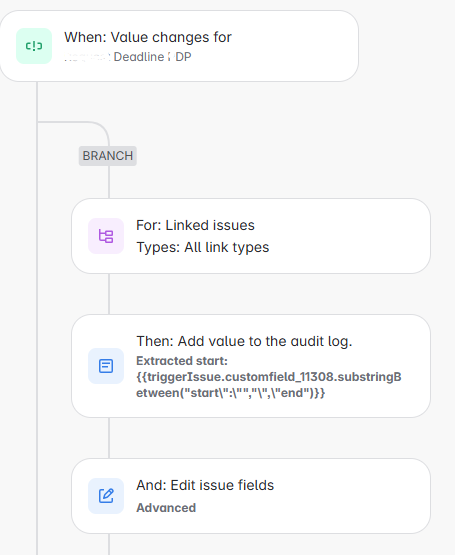Screen dimensions: 455x555
Task: Click the main vertical rule line under trigger
Action: [x=37, y=319]
